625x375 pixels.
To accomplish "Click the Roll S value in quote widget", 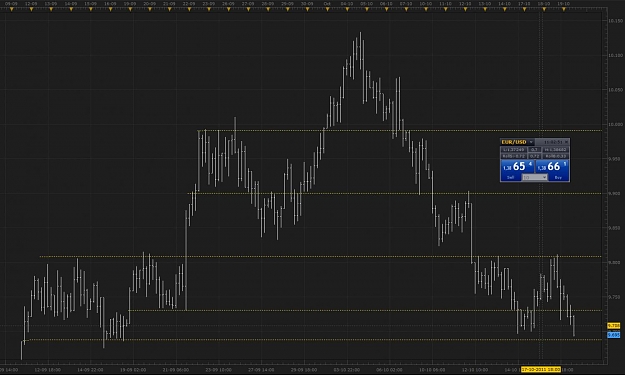I will (514, 156).
